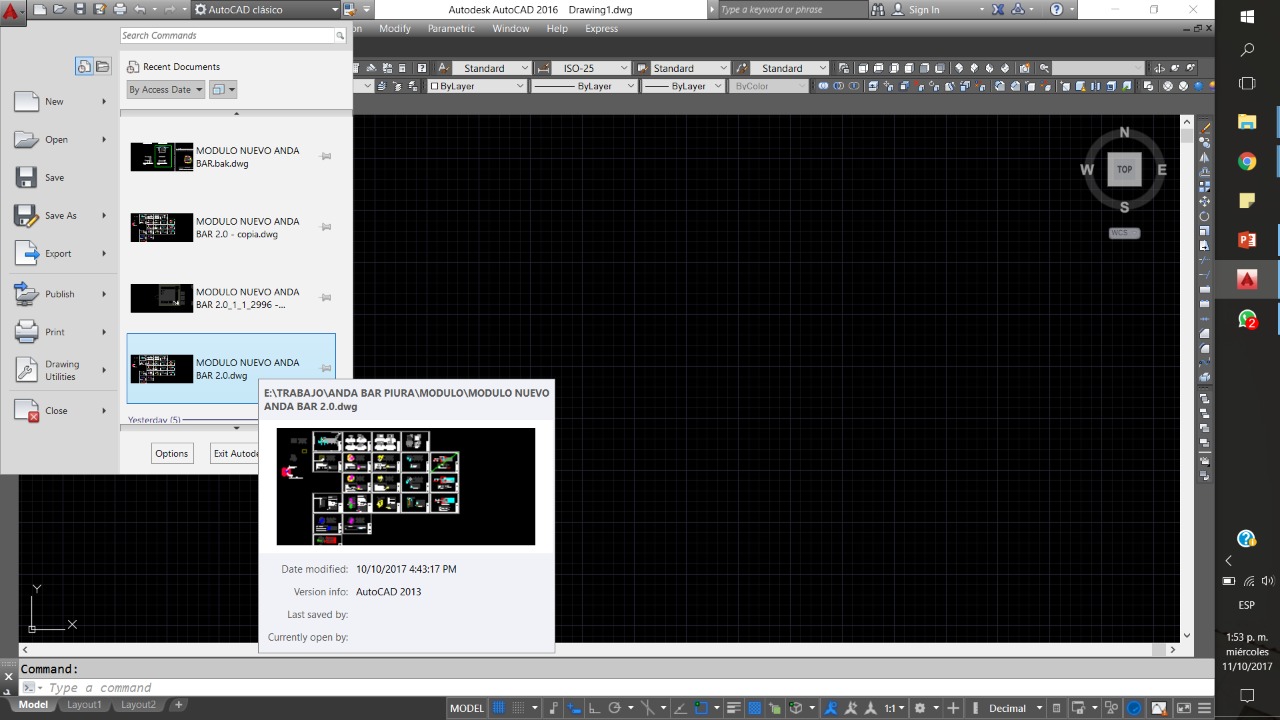Pin the MODULO NUEVO ANDA BAR 2.0 - copia.dwg document
Viewport: 1280px width, 720px height.
pyautogui.click(x=325, y=228)
